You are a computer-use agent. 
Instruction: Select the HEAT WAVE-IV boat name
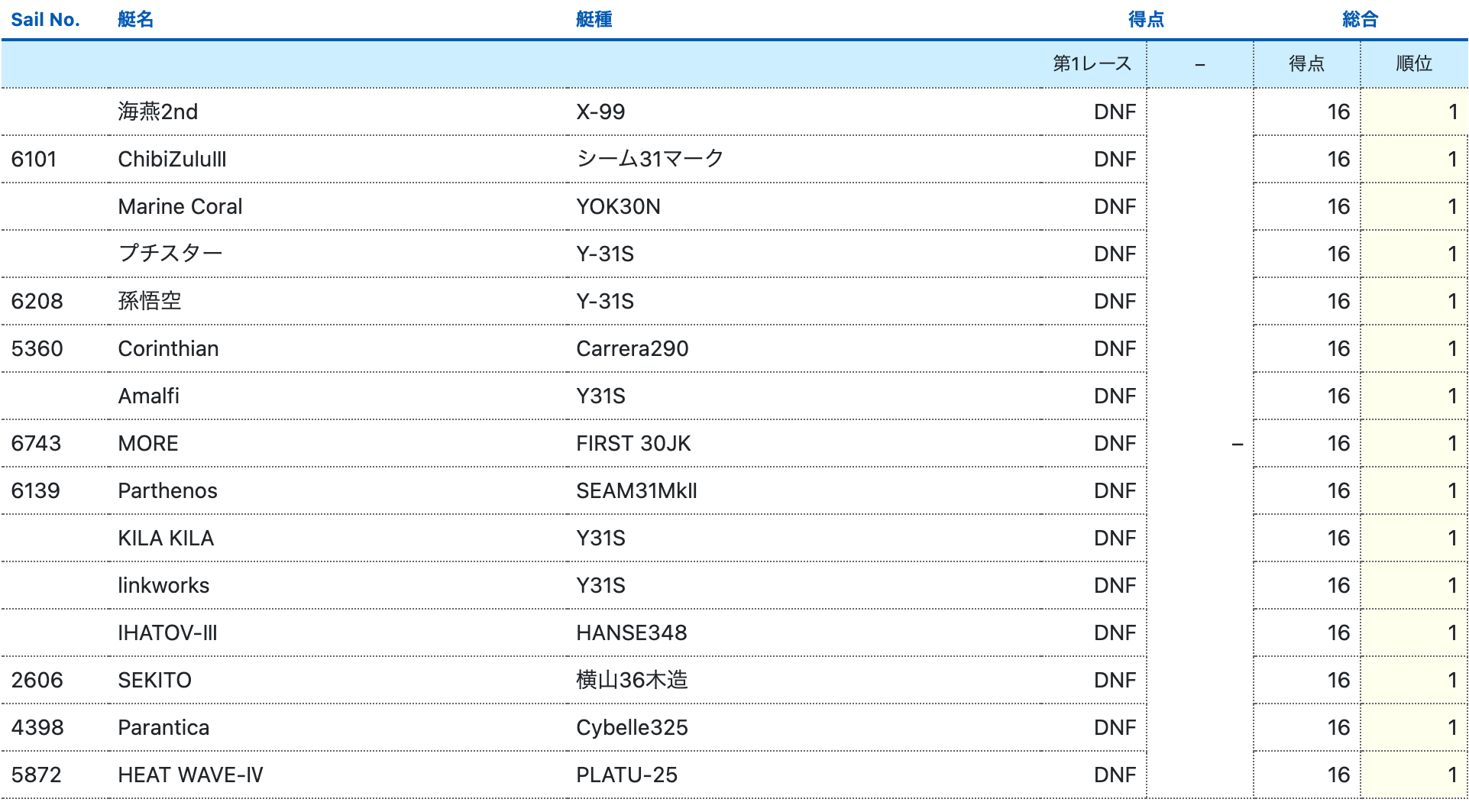click(190, 775)
